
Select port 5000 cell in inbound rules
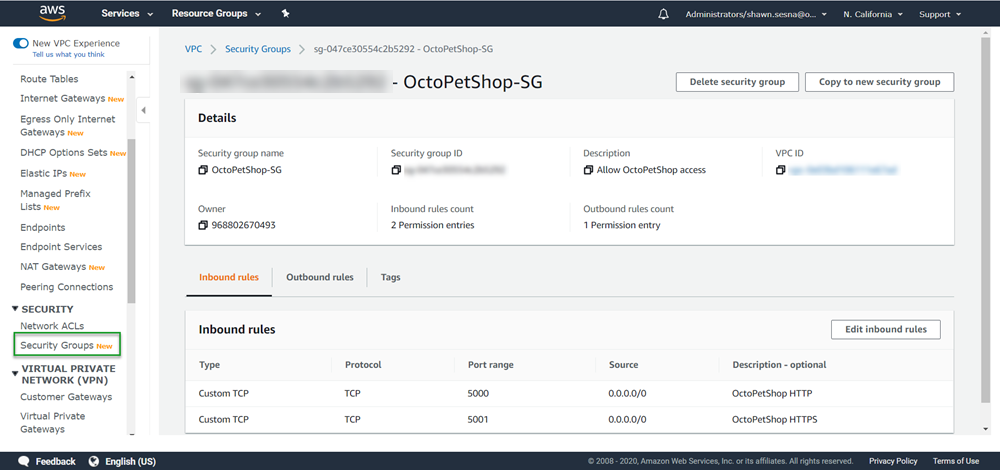coord(478,393)
